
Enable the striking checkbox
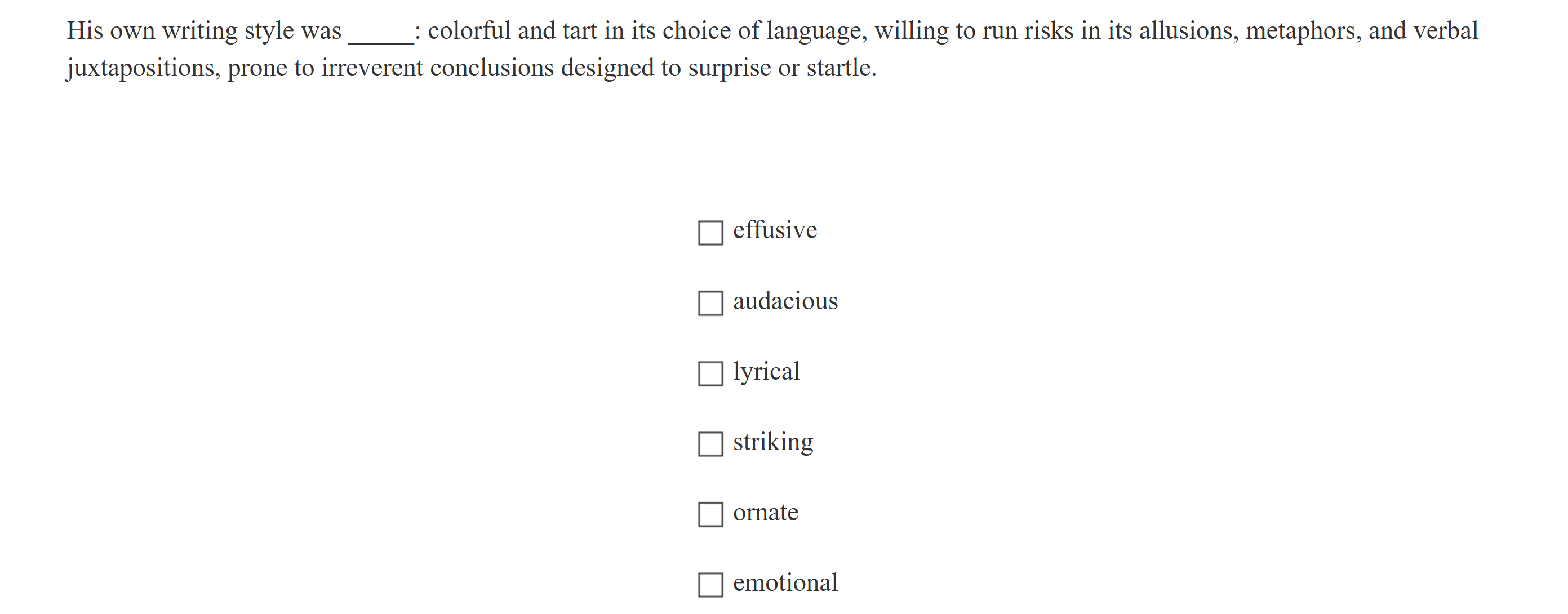click(710, 444)
